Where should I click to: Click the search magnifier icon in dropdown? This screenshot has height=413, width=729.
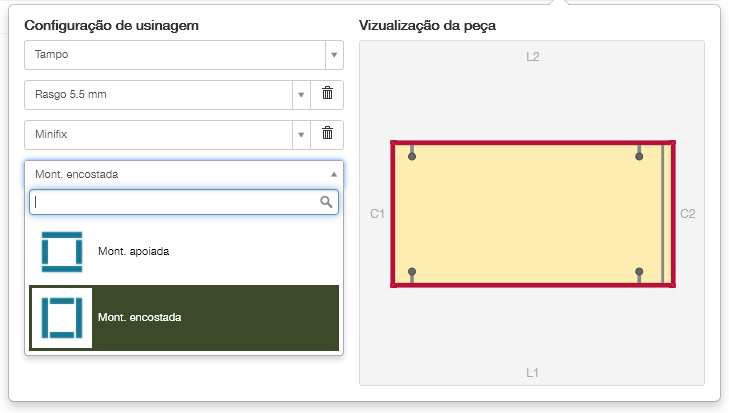pos(326,202)
